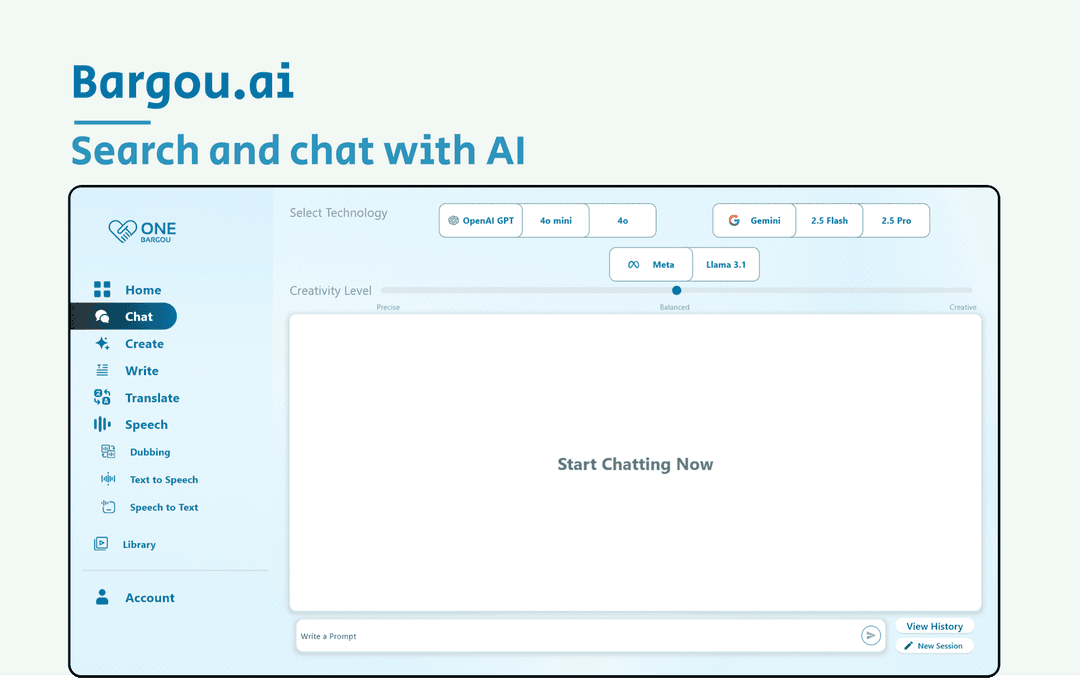Viewport: 1080px width, 678px height.
Task: Select the Llama 3.1 model option
Action: (725, 265)
